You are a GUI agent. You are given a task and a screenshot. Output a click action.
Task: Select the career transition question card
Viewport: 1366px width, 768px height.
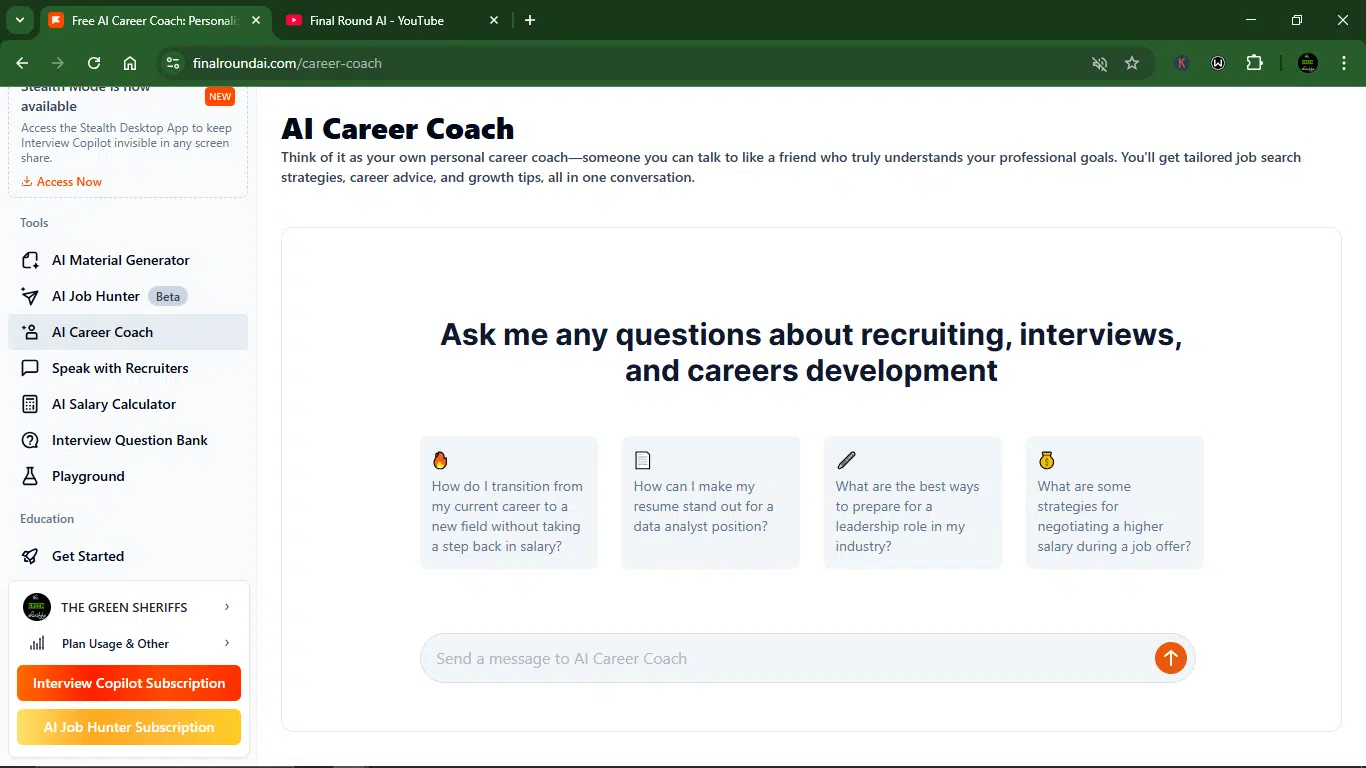coord(509,503)
